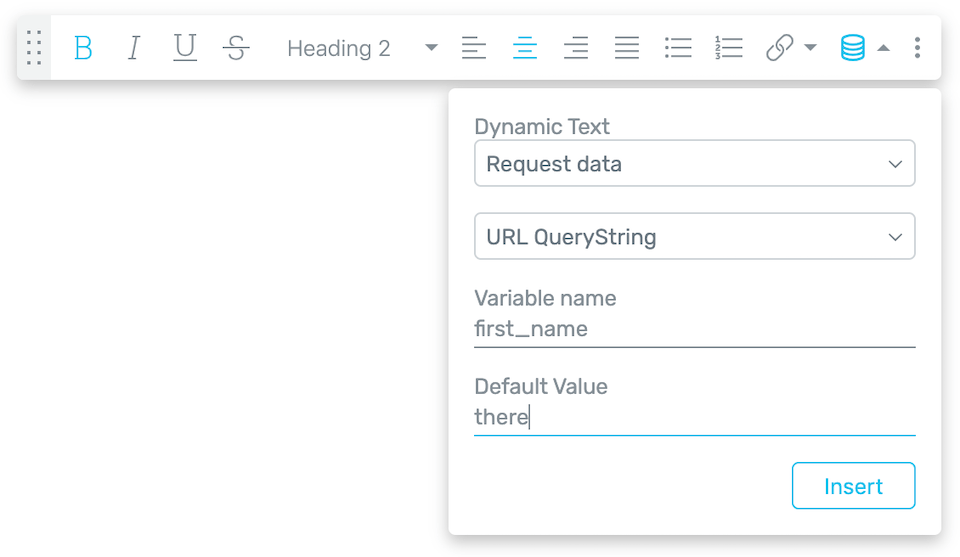
Task: Click the Variable name field
Action: click(x=694, y=329)
